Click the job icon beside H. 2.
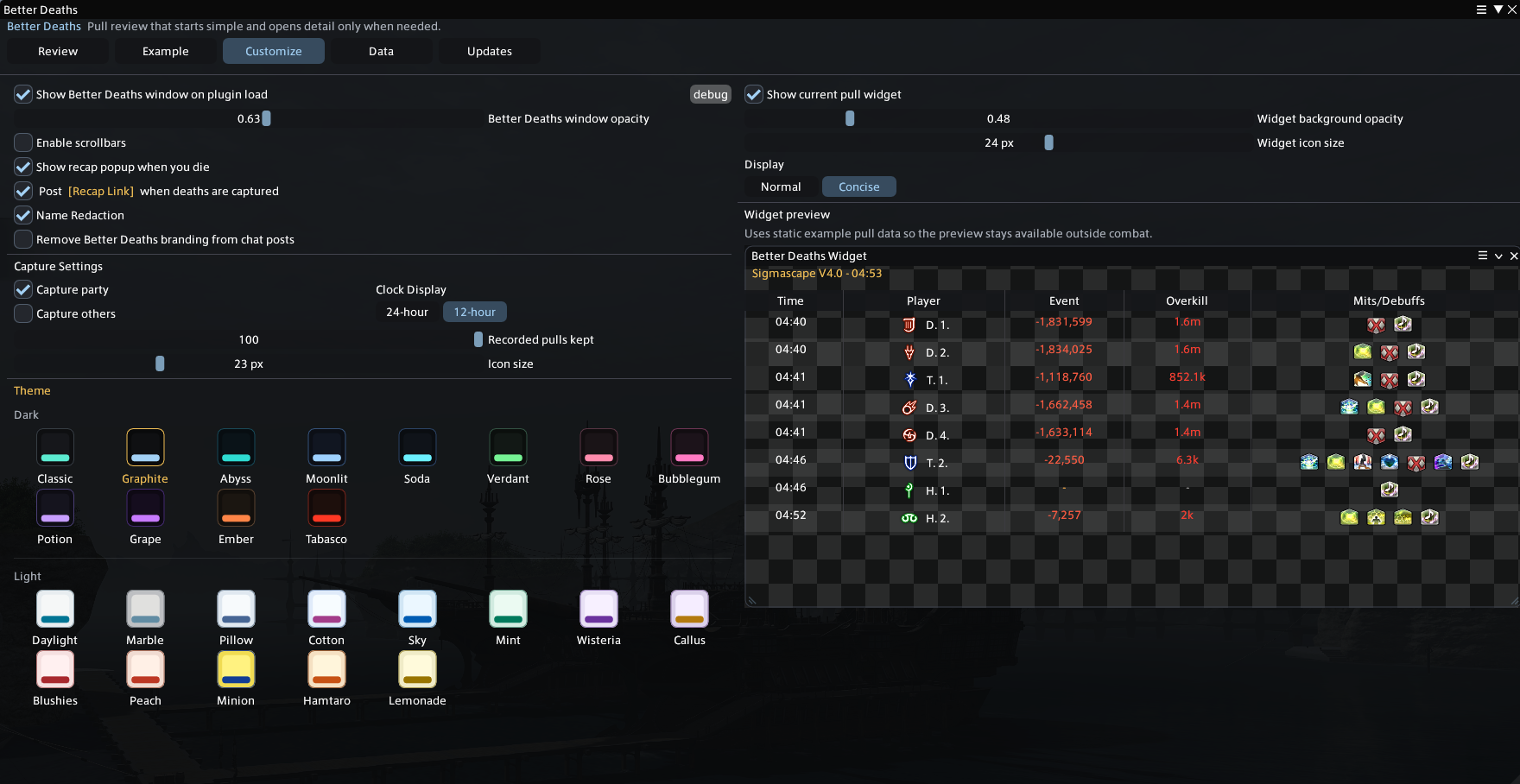 [909, 518]
